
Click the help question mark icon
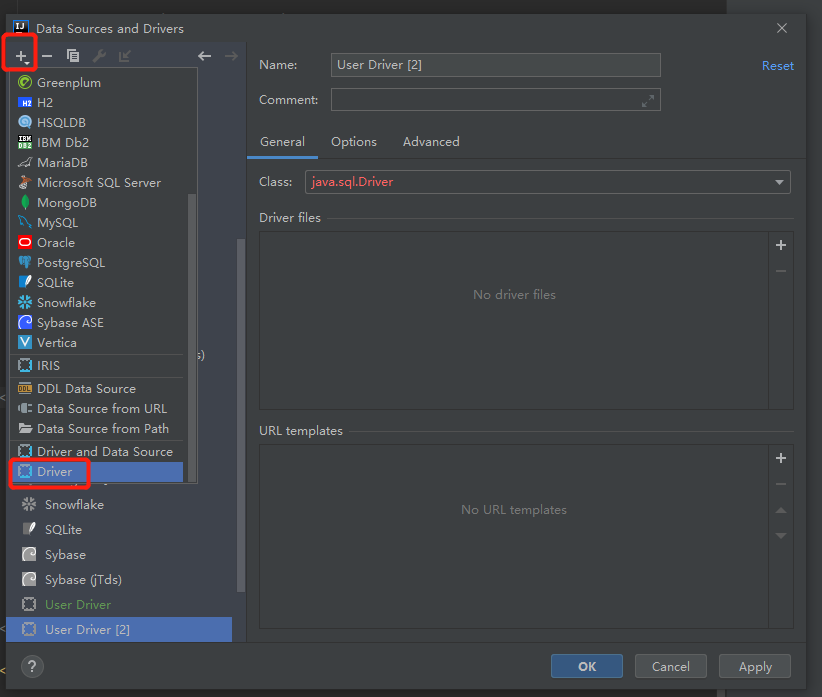pyautogui.click(x=31, y=666)
